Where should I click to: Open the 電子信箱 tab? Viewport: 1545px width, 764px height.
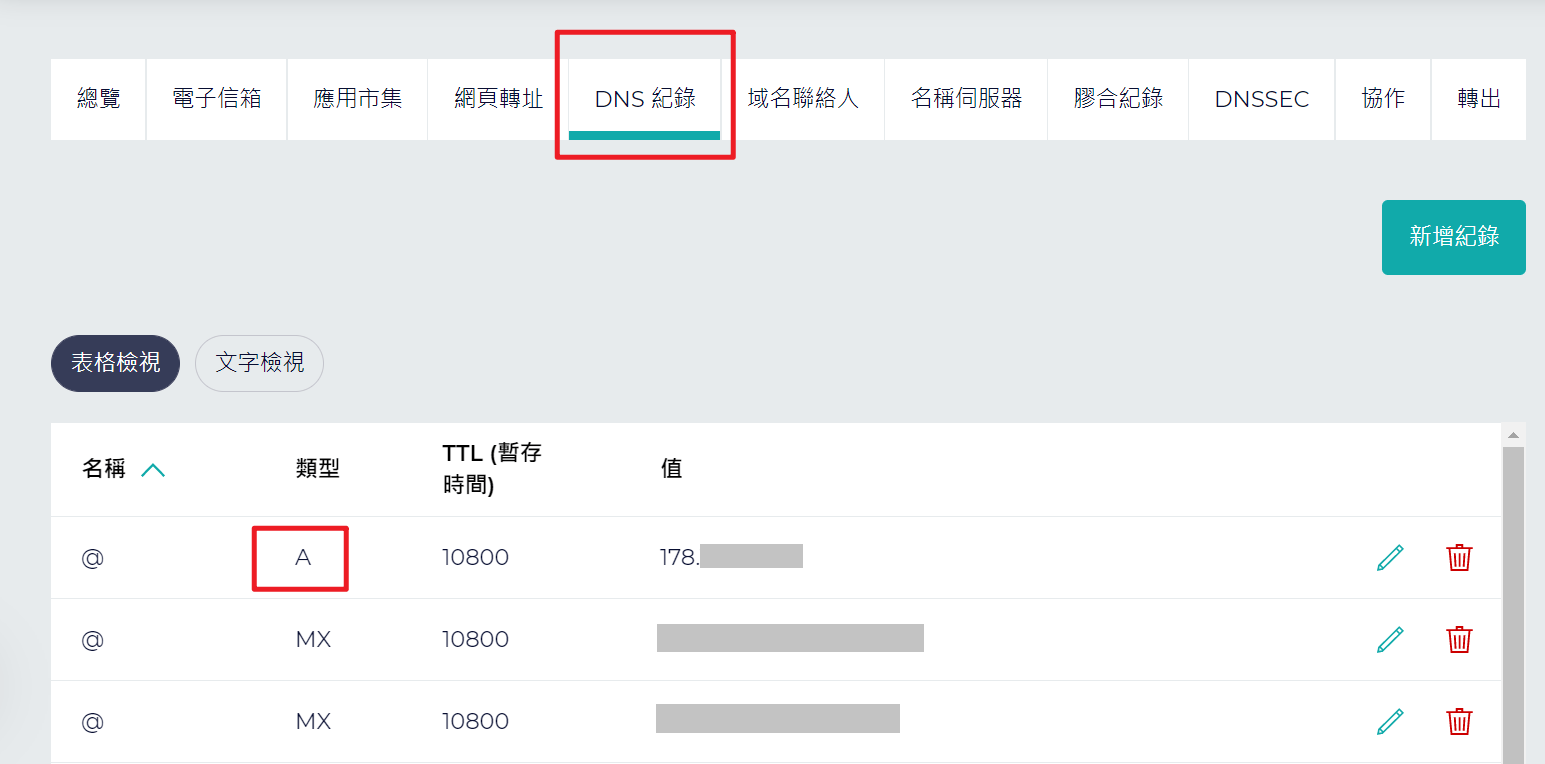click(217, 99)
